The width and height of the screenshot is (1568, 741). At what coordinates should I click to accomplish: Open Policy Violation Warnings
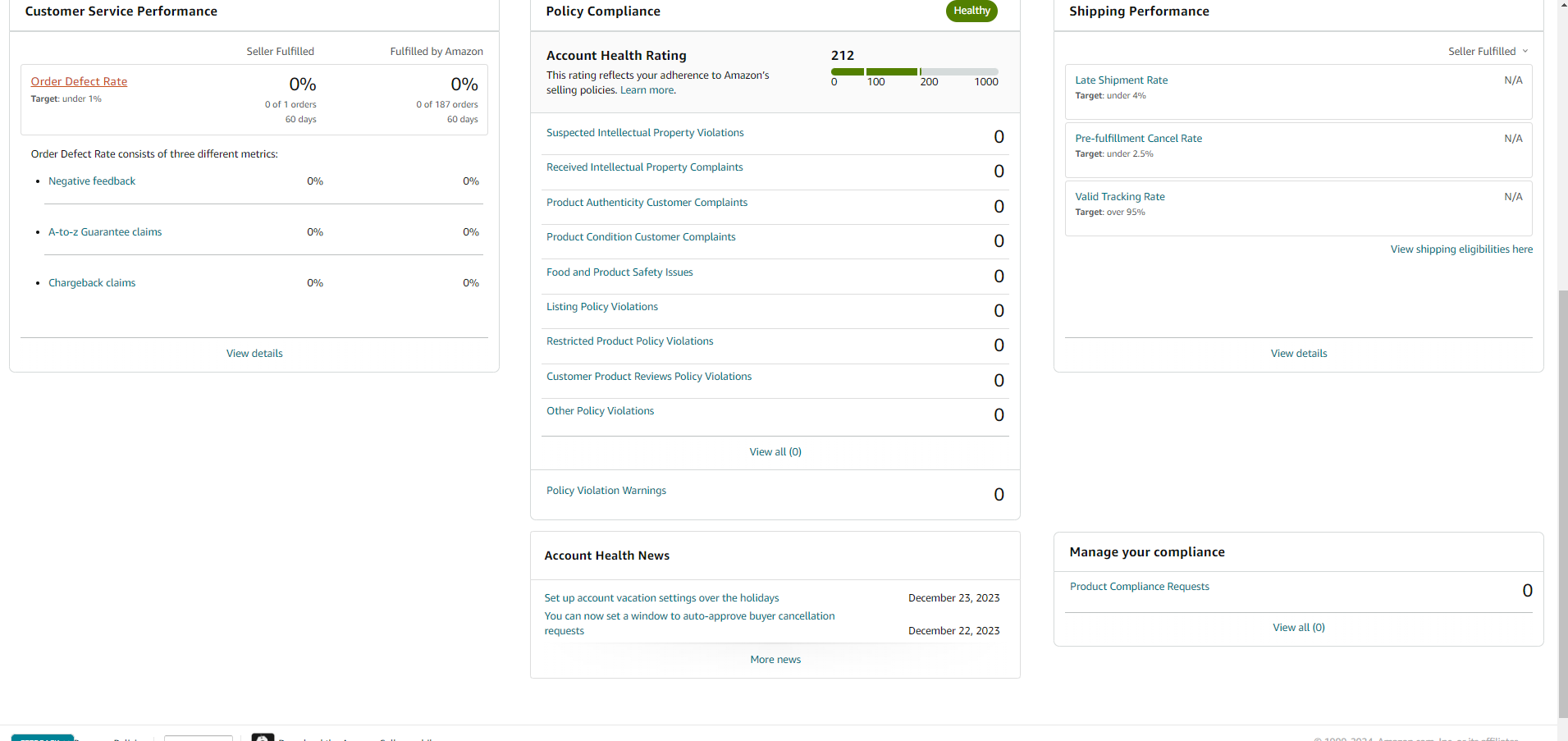[606, 491]
